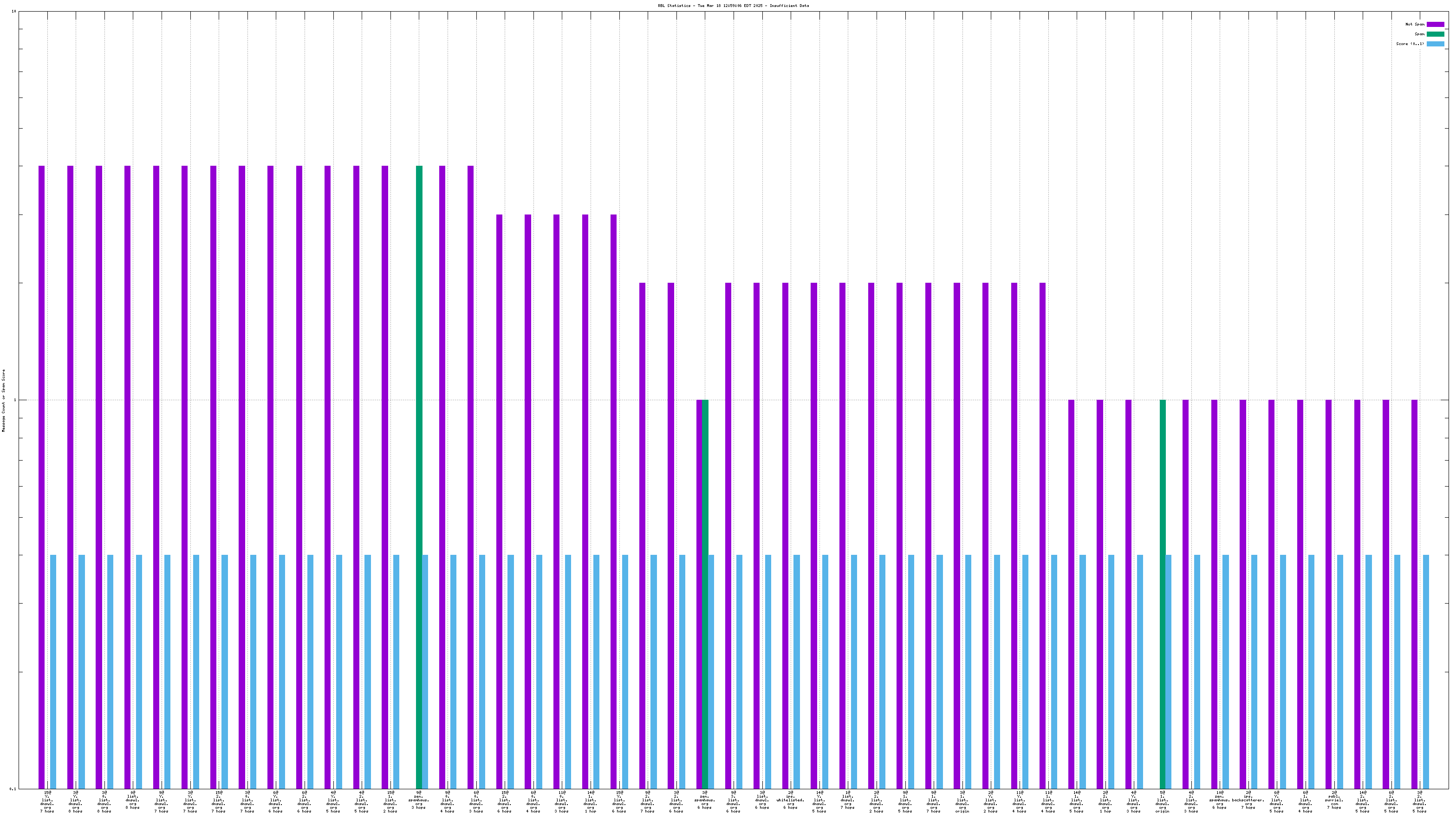Screen dimensions: 1456x819
Task: Click the 'Message Count or Spam Score' axis label
Action: click(x=3, y=400)
